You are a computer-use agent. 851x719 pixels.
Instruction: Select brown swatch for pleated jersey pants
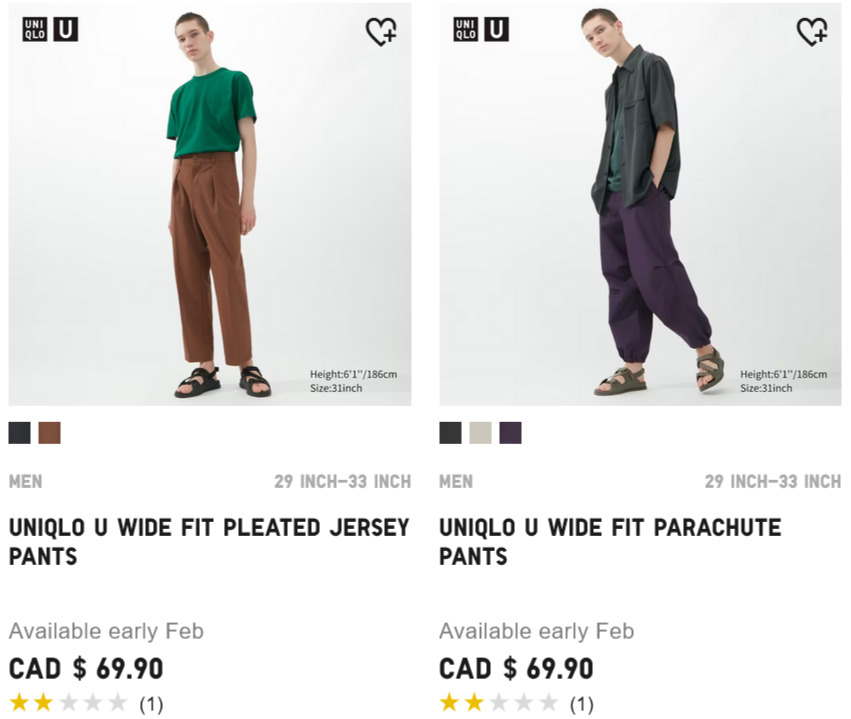pyautogui.click(x=49, y=432)
